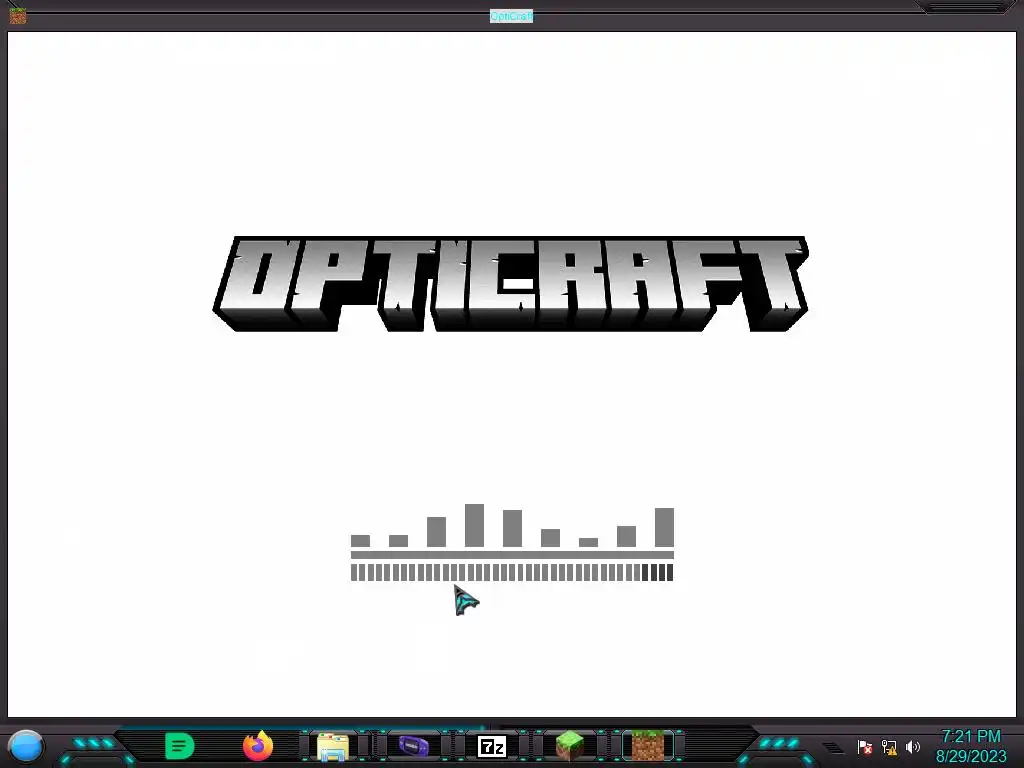Open the network status tray icon
Image resolution: width=1024 pixels, height=768 pixels.
click(889, 746)
